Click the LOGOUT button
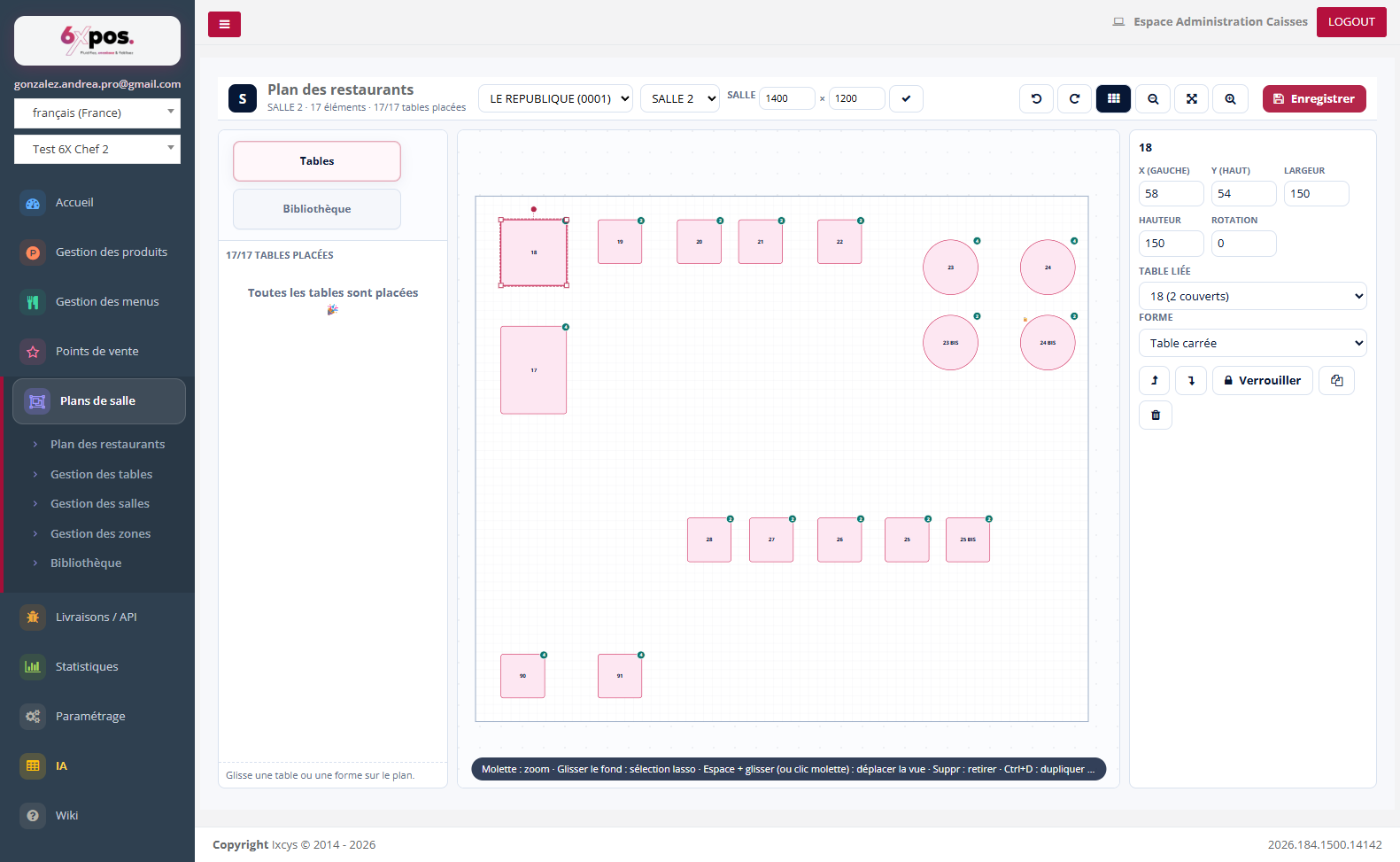The image size is (1400, 862). (1351, 22)
